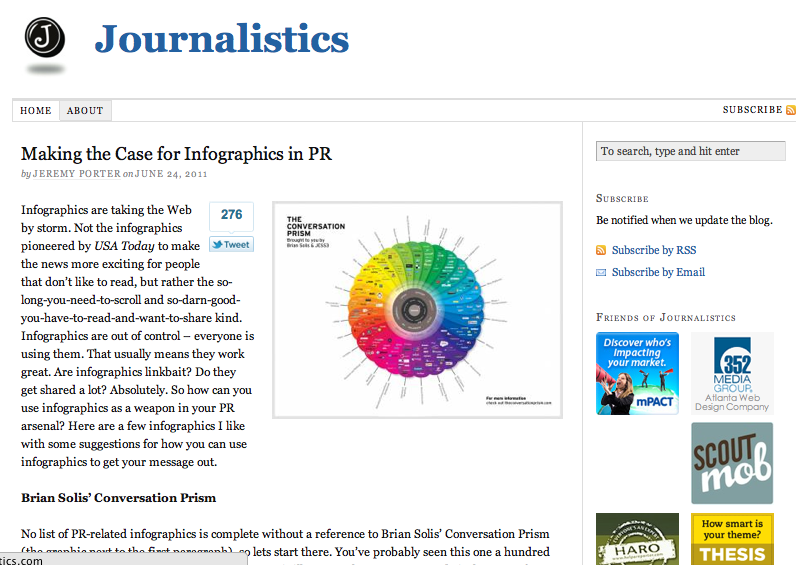Focus the search field in sidebar
808x565 pixels.
click(x=691, y=151)
